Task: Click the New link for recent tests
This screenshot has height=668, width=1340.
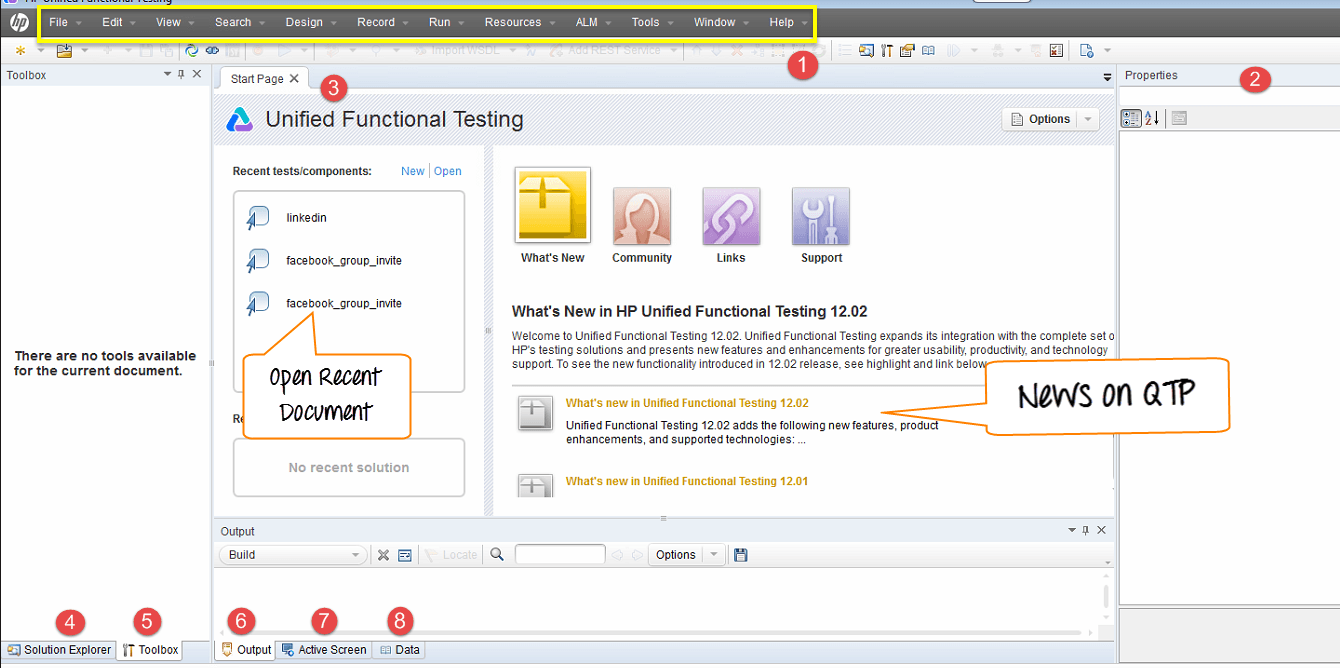Action: (x=412, y=171)
